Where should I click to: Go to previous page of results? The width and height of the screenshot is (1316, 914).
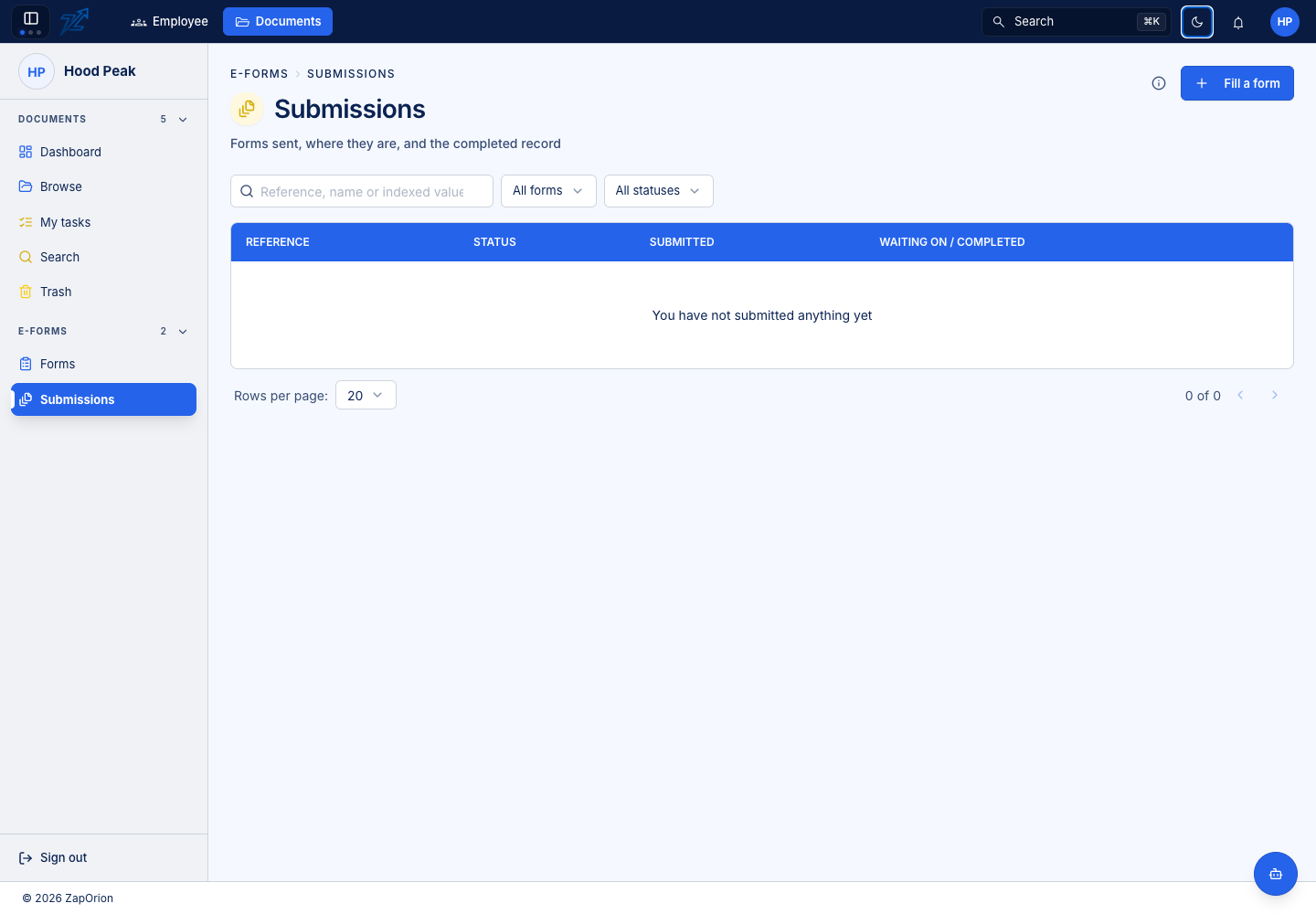(1240, 395)
